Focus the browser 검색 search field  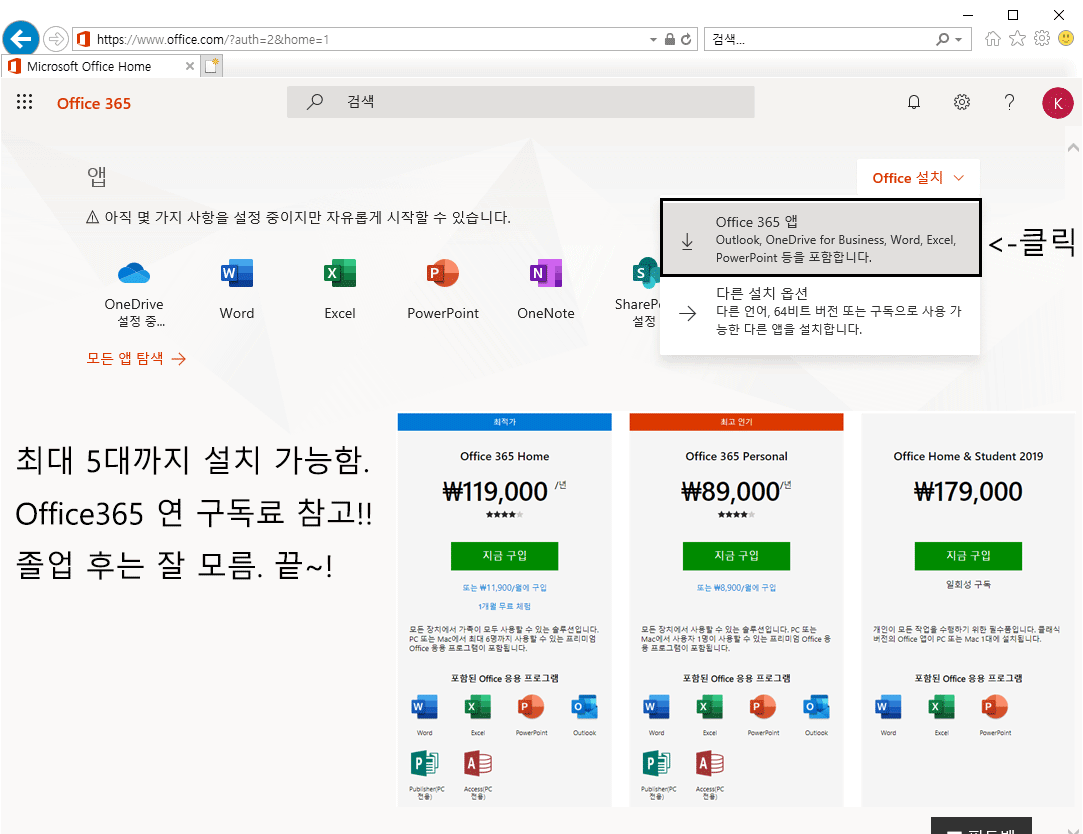(x=822, y=39)
